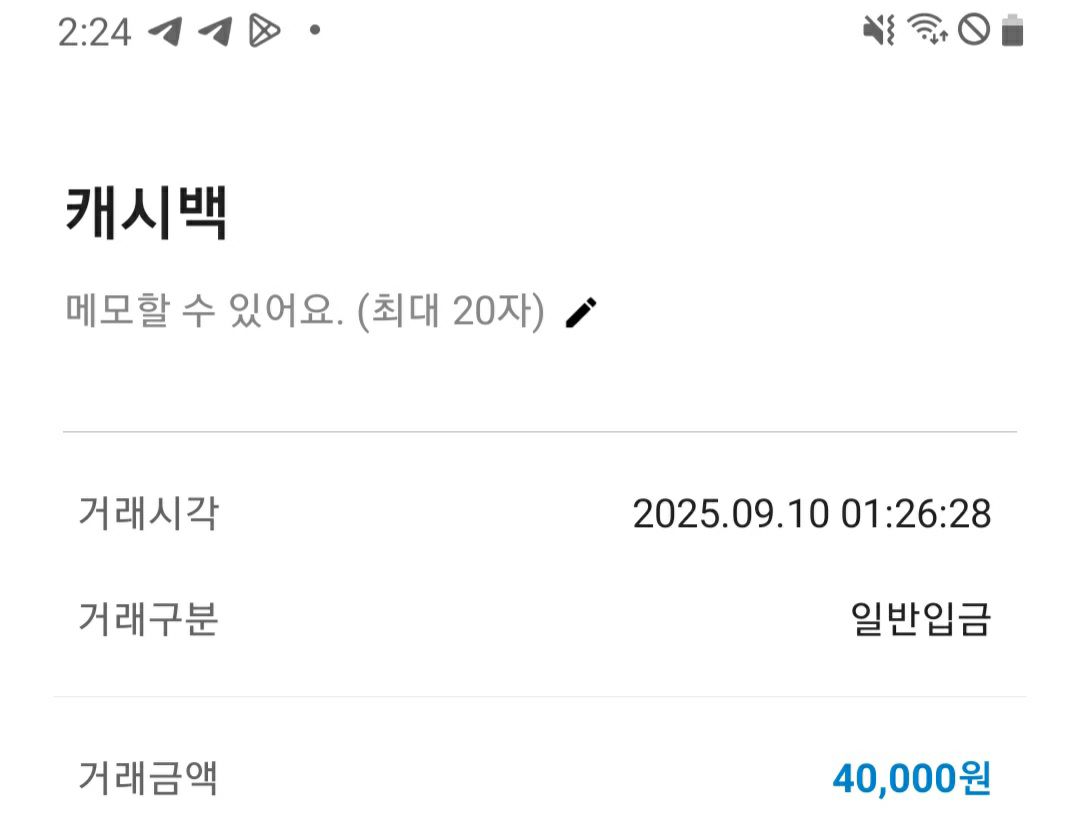Tap the 일반입금 transaction type value
The width and height of the screenshot is (1080, 825).
click(x=921, y=618)
